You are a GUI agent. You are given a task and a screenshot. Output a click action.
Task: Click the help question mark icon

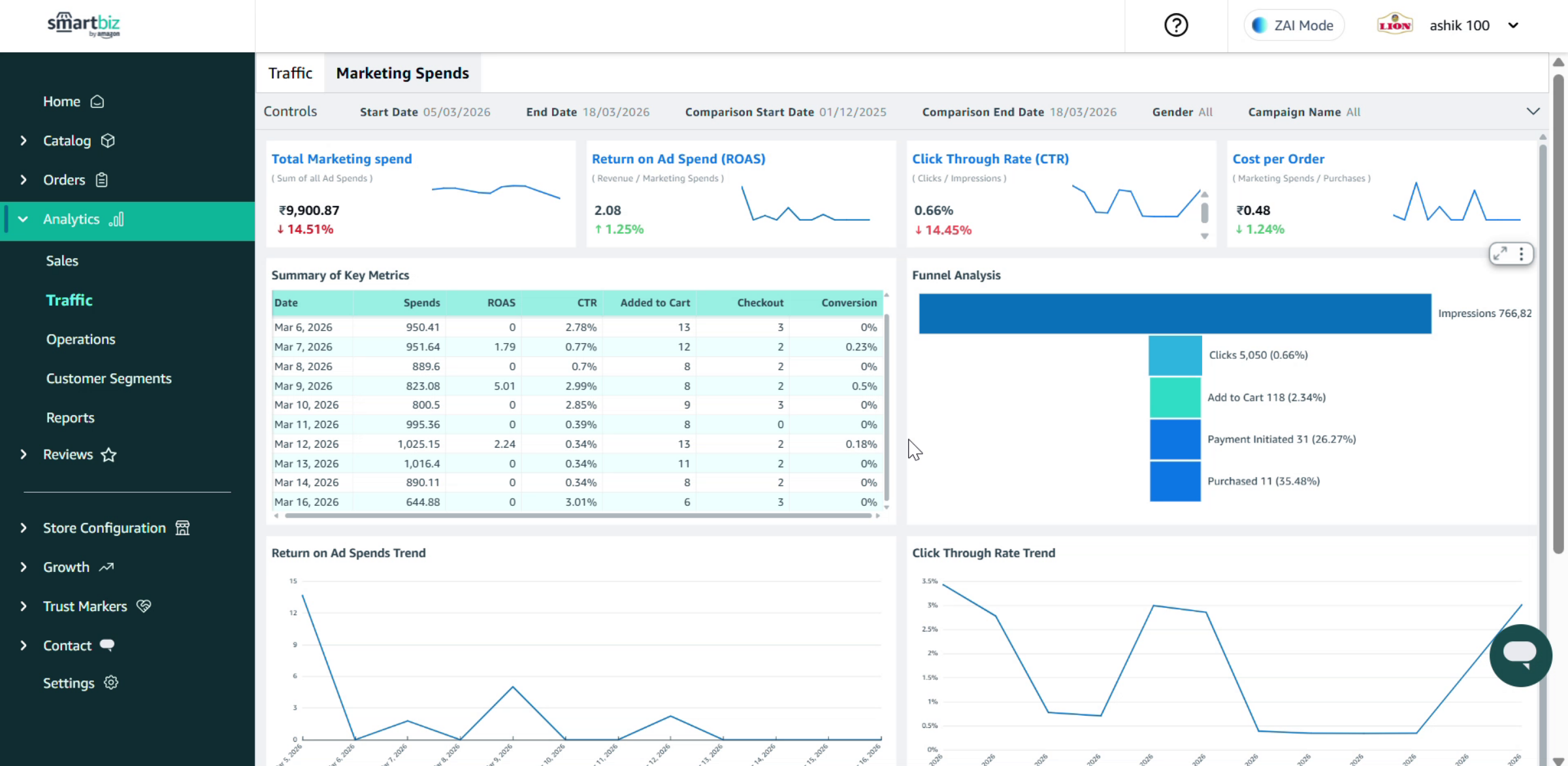pos(1176,25)
